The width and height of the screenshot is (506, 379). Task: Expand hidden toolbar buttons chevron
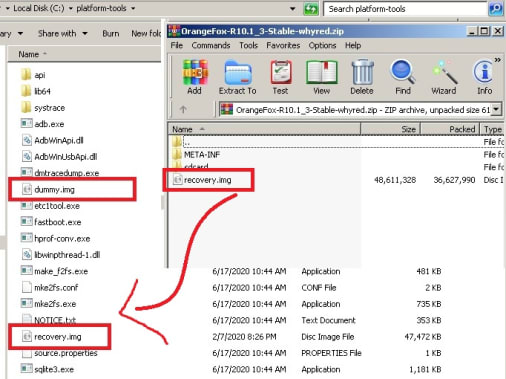pyautogui.click(x=498, y=60)
